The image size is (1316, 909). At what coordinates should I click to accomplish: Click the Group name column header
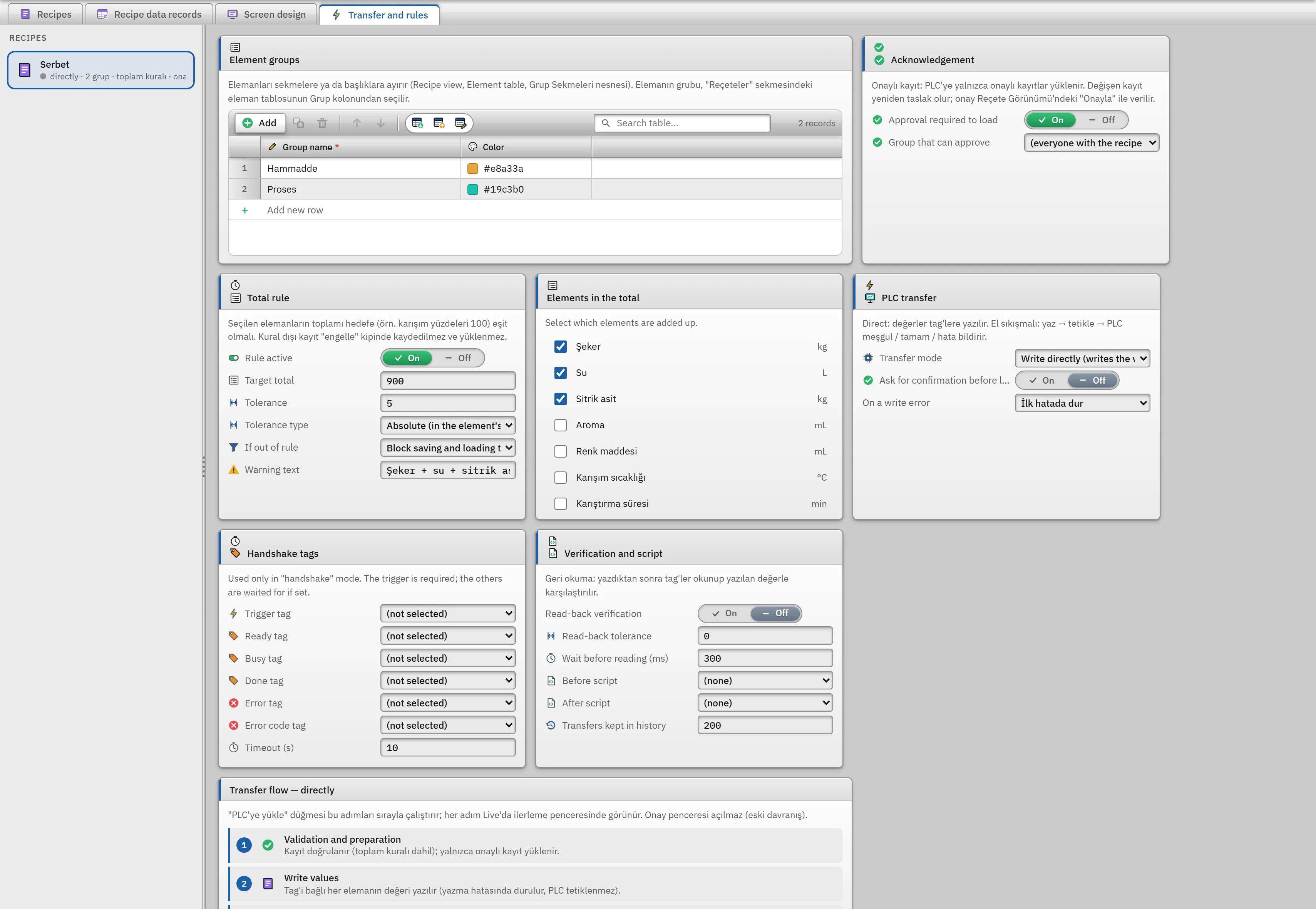(x=361, y=147)
